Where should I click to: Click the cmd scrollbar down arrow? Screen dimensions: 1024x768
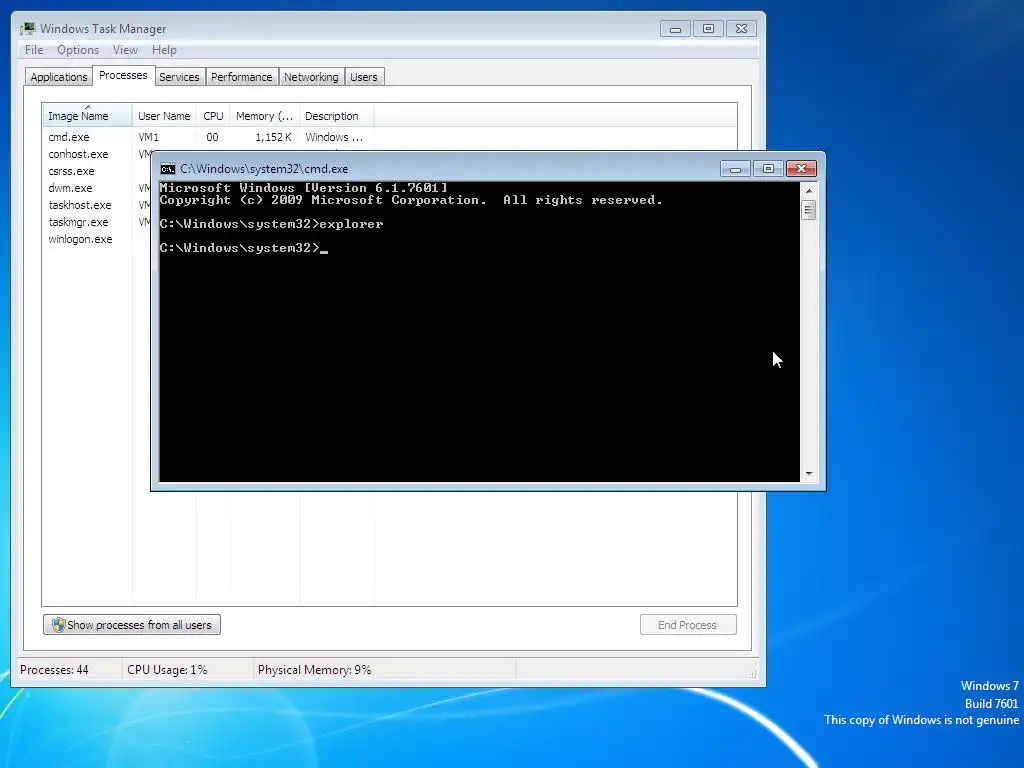(x=808, y=474)
